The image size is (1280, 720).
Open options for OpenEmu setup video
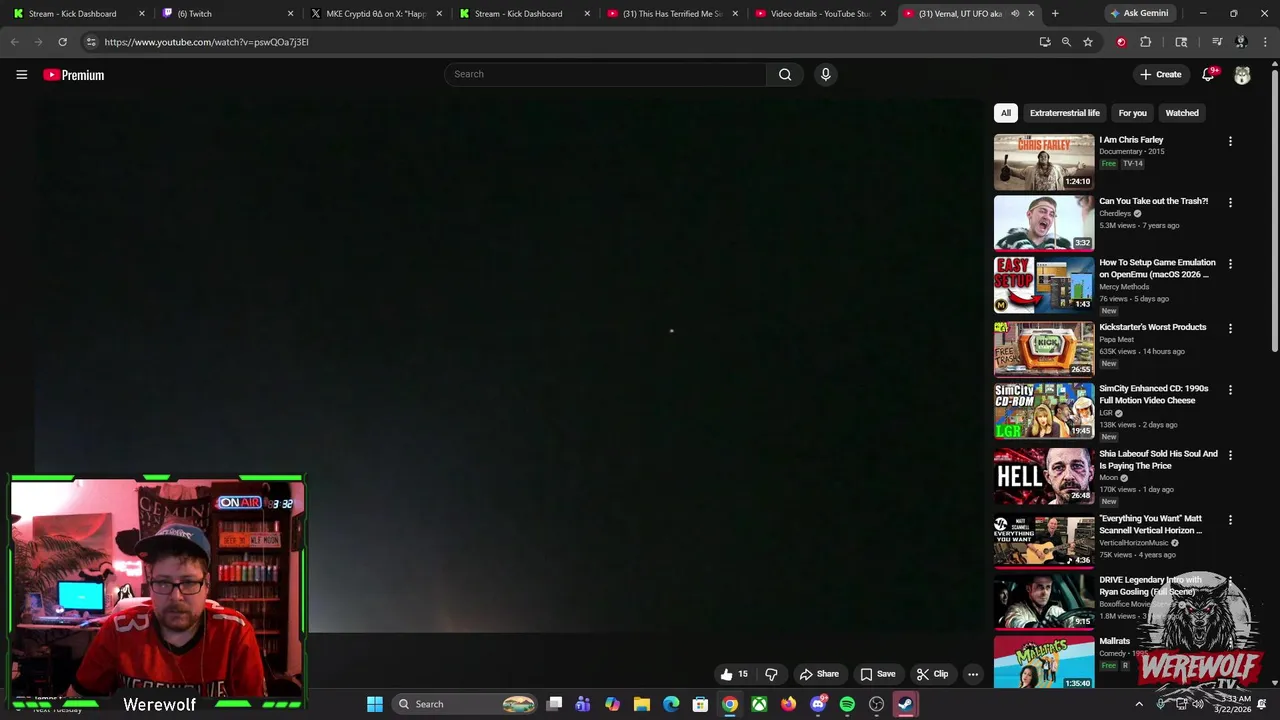tap(1230, 264)
